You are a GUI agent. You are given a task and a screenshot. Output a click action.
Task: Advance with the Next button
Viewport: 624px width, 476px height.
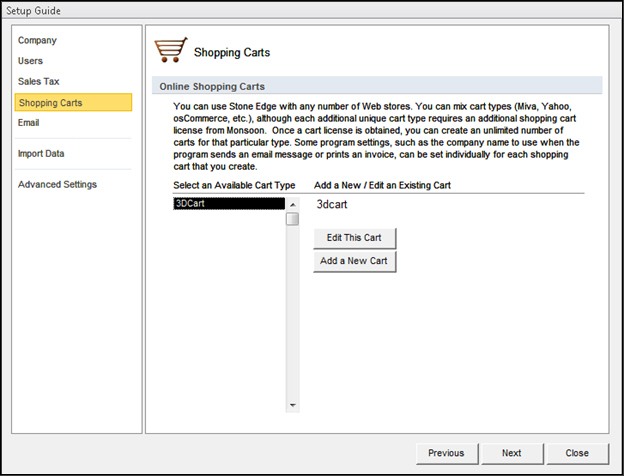[511, 453]
